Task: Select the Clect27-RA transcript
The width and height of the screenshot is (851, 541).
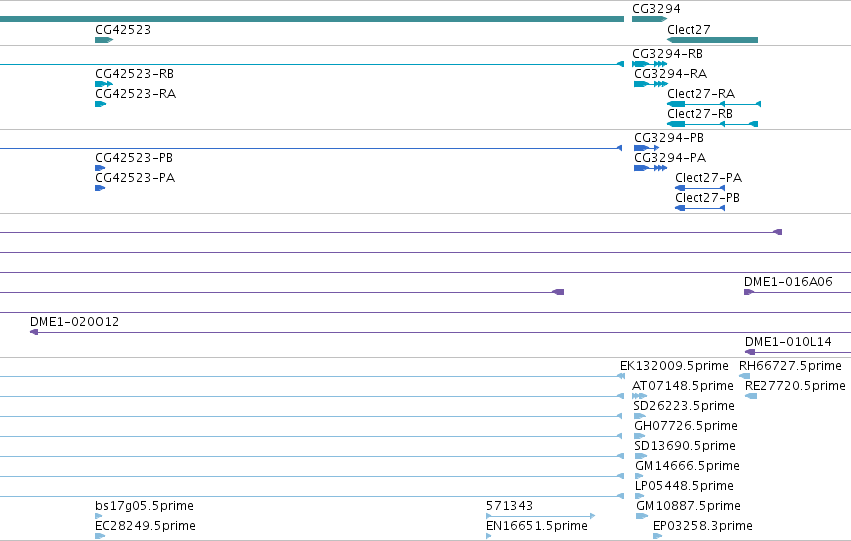Action: point(714,104)
